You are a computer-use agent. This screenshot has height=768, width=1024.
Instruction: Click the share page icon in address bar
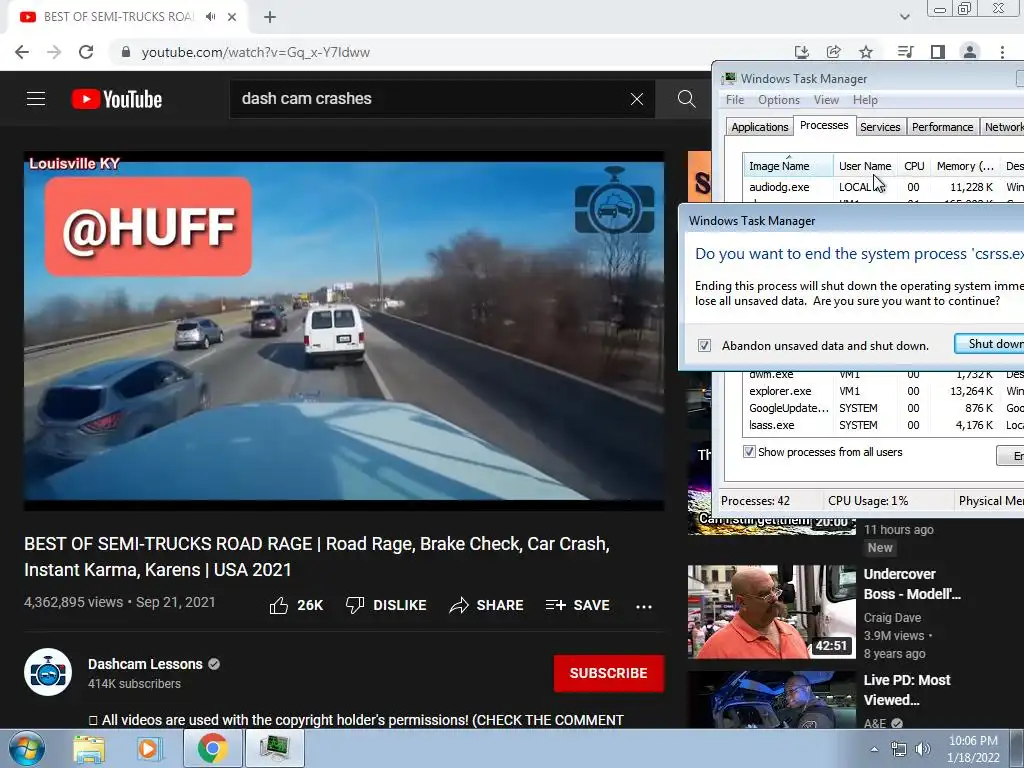(833, 52)
